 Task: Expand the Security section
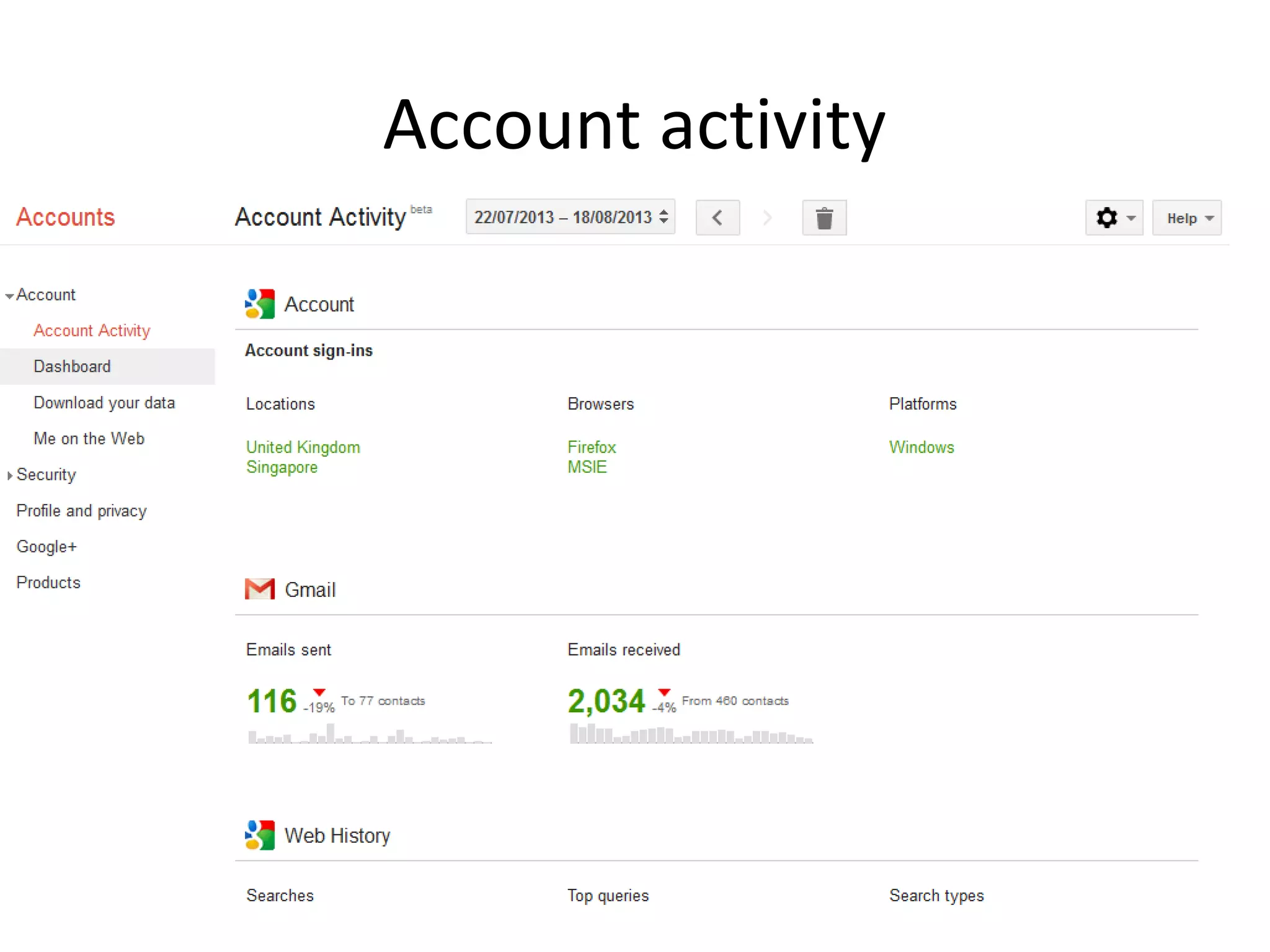9,475
